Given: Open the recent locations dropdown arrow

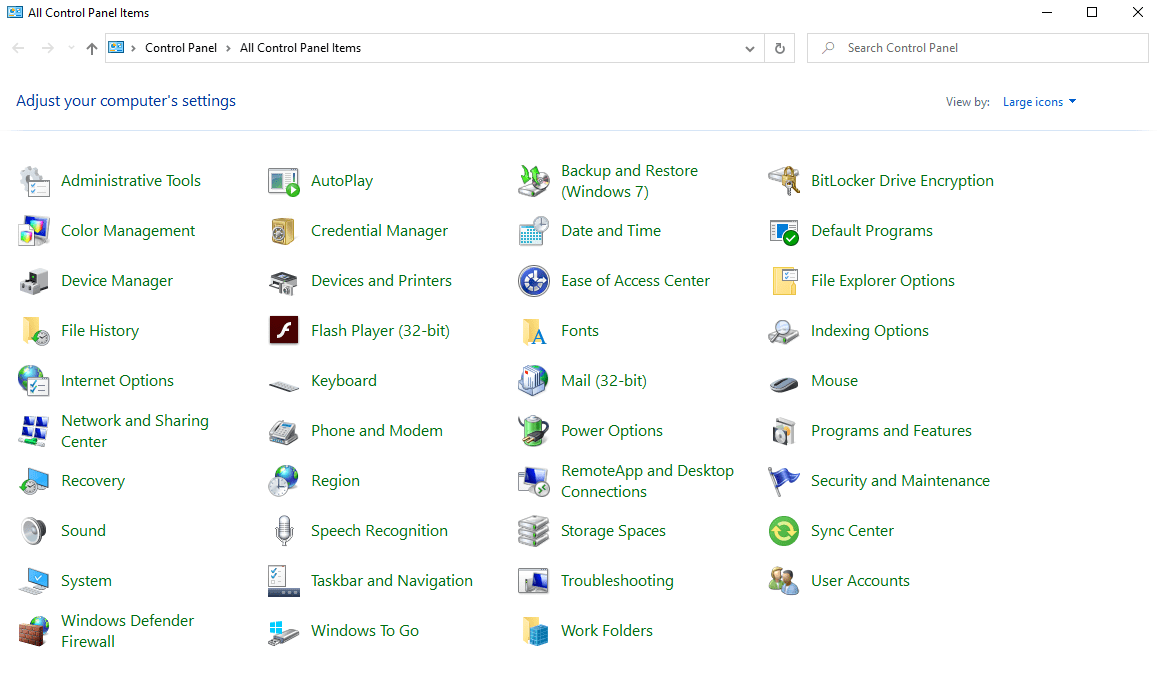Looking at the screenshot, I should 71,48.
